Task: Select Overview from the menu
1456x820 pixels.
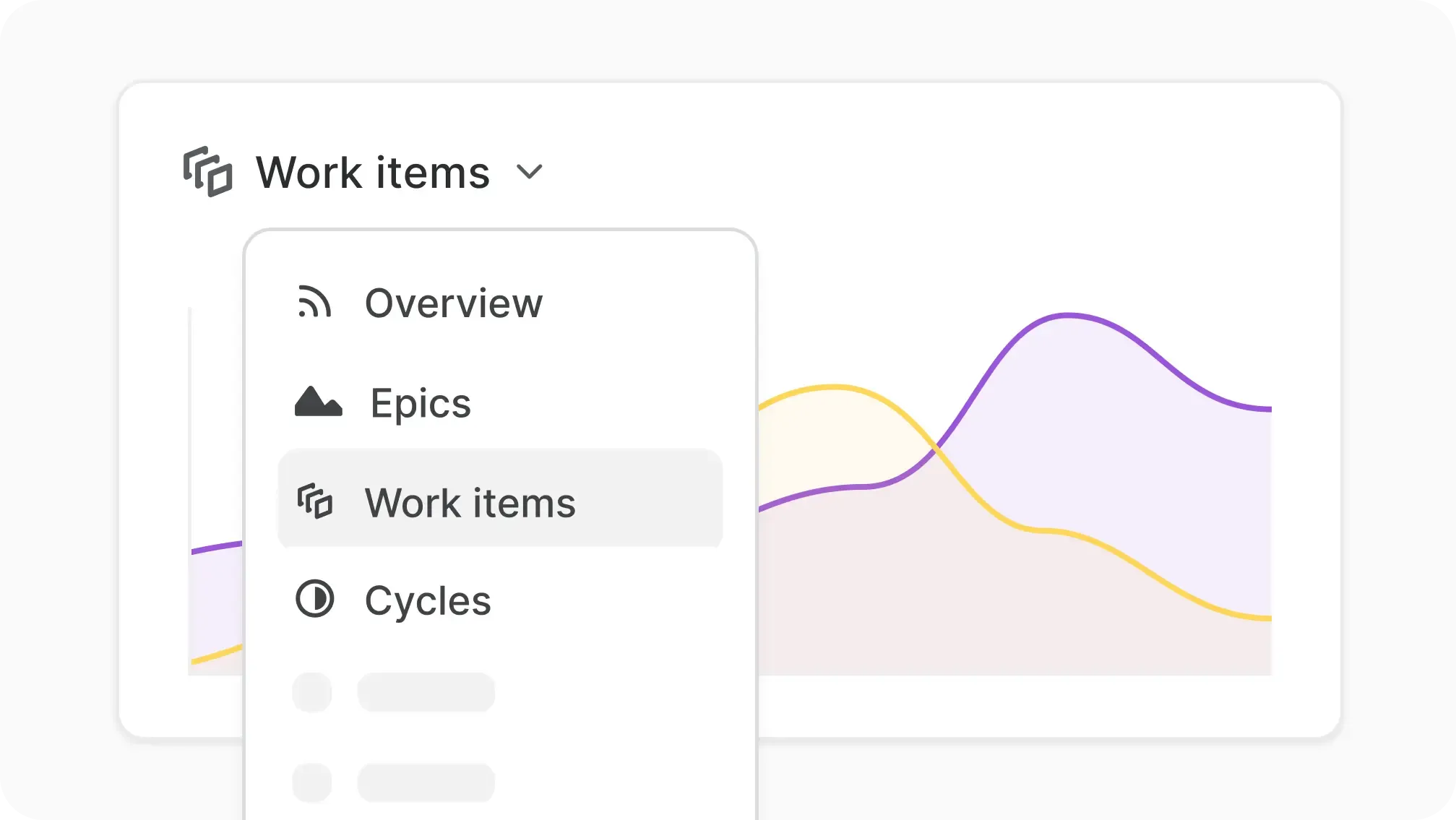Action: coord(454,303)
